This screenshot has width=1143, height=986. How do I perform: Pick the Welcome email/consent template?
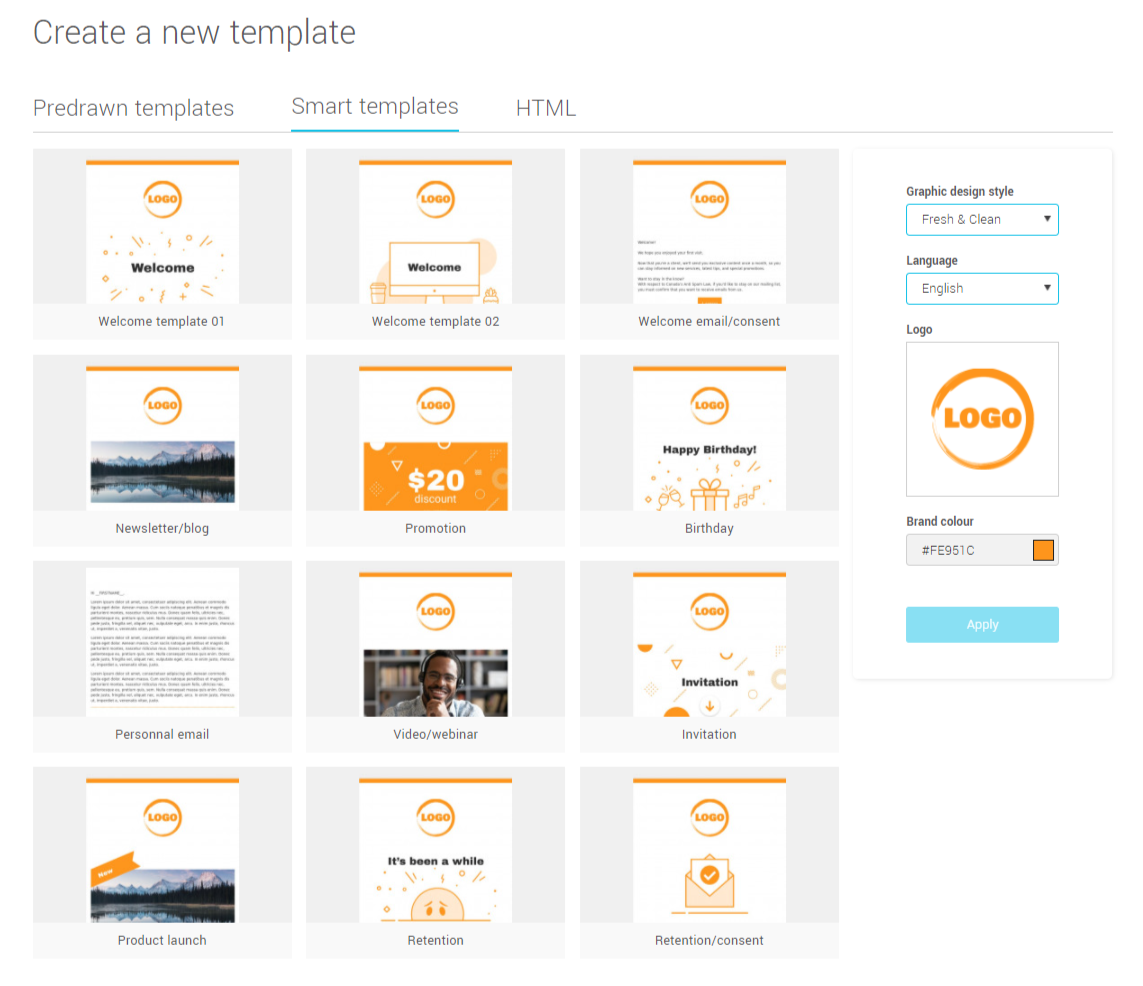709,232
